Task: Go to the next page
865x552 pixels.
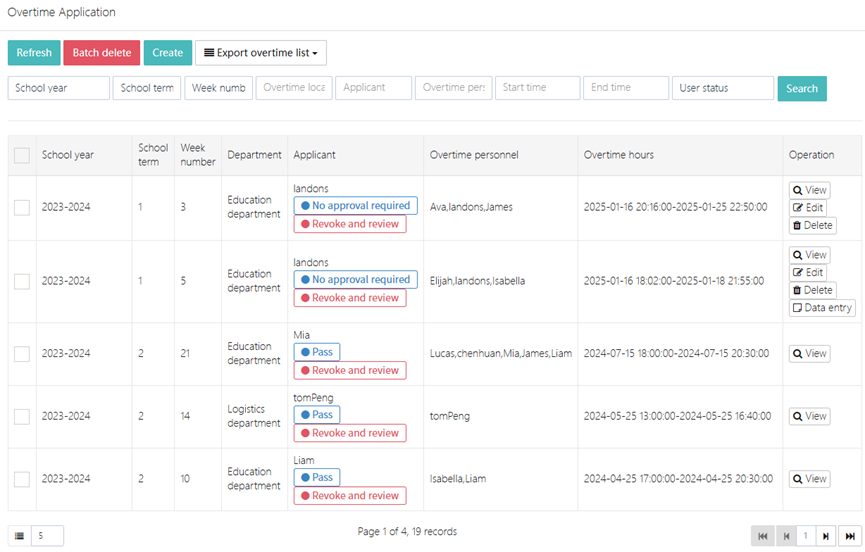Action: click(826, 536)
